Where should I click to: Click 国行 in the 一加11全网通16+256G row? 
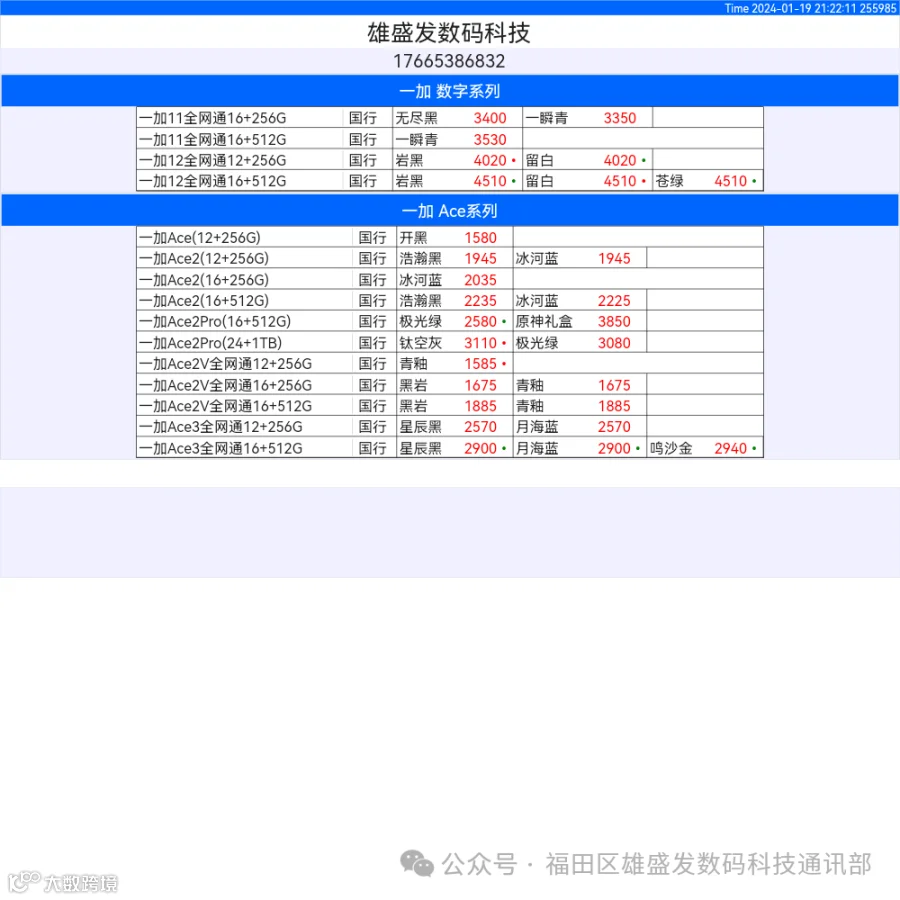pos(363,118)
